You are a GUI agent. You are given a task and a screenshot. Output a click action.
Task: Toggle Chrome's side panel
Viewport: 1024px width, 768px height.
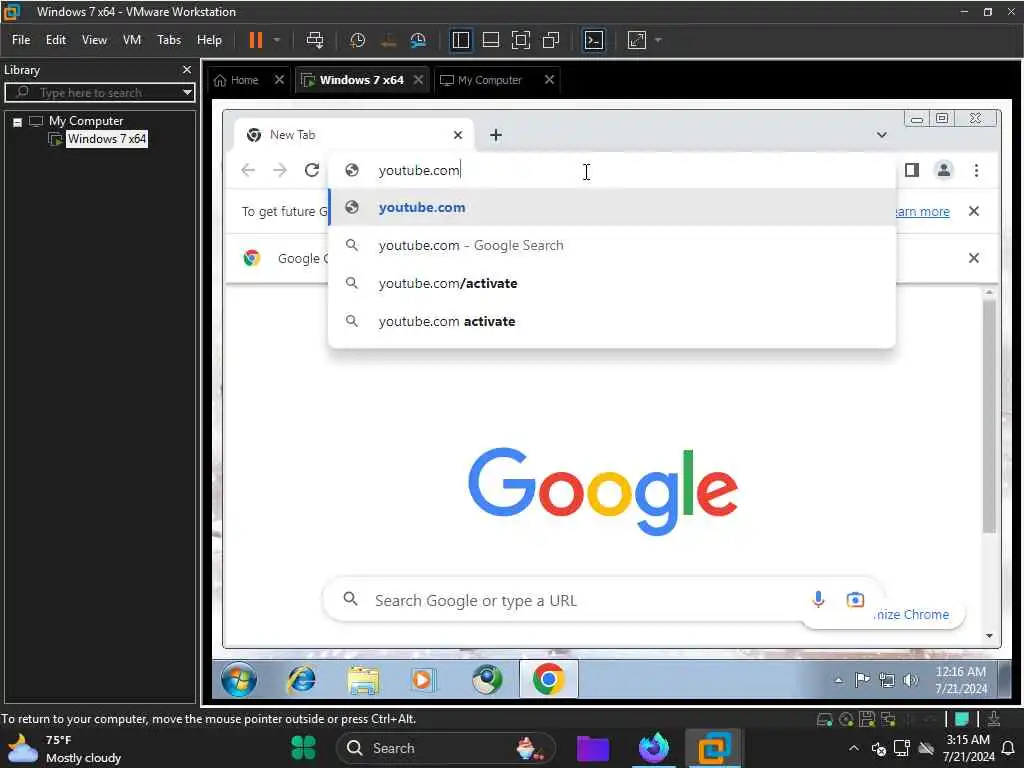(x=912, y=170)
